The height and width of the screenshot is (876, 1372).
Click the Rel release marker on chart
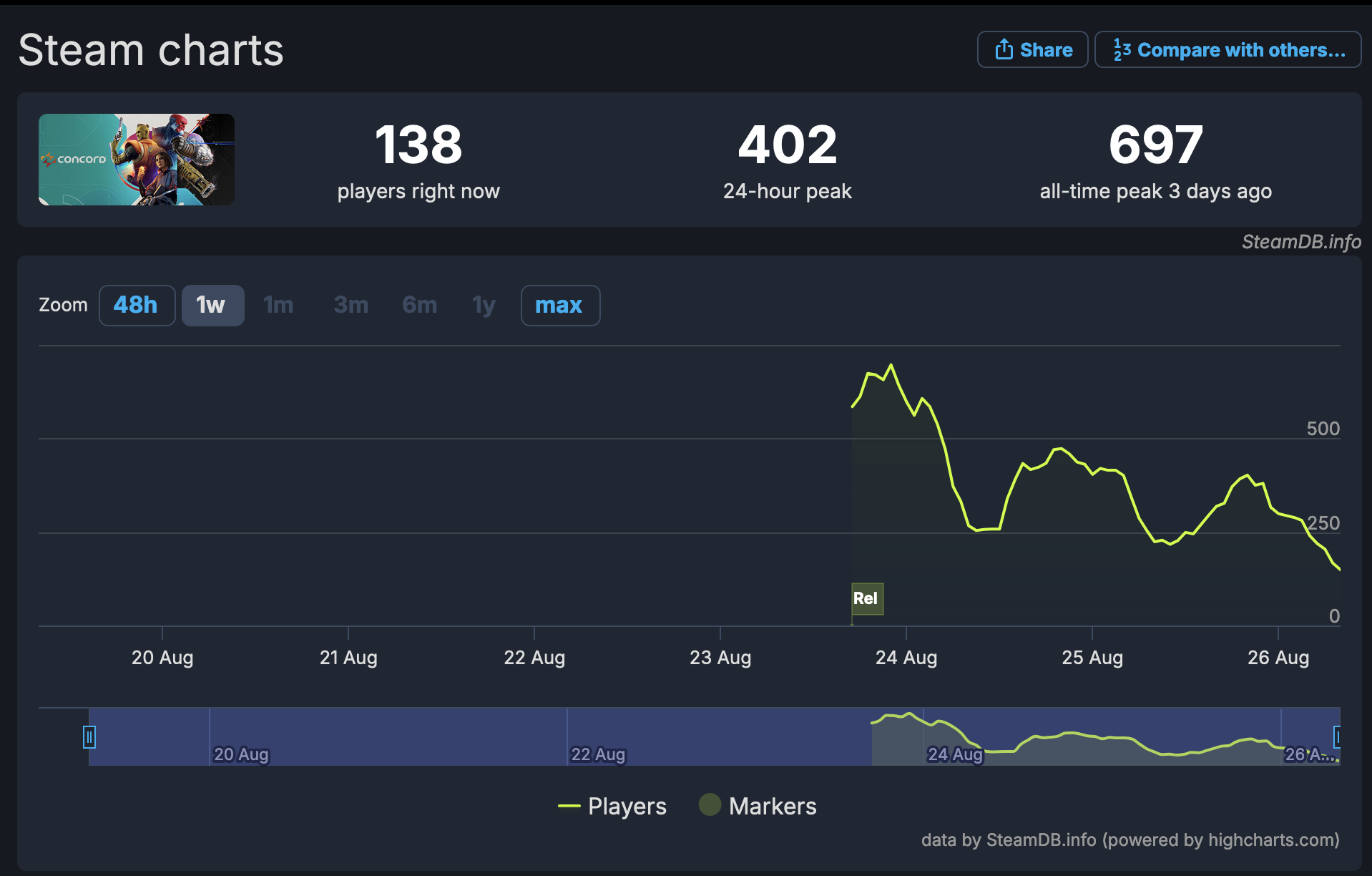(866, 599)
